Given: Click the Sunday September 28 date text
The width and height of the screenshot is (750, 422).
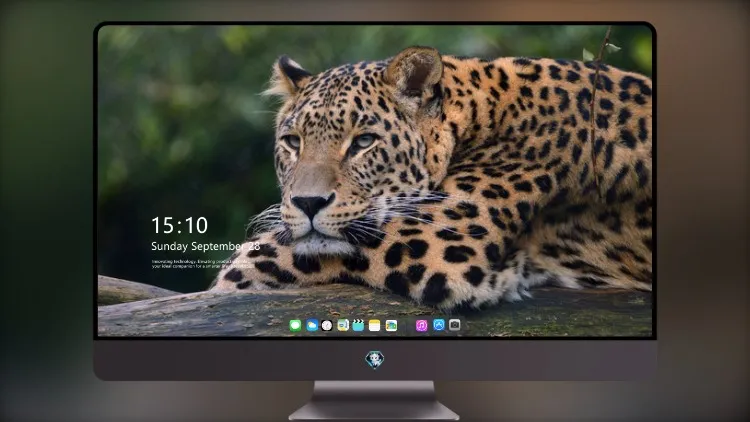Looking at the screenshot, I should point(206,246).
